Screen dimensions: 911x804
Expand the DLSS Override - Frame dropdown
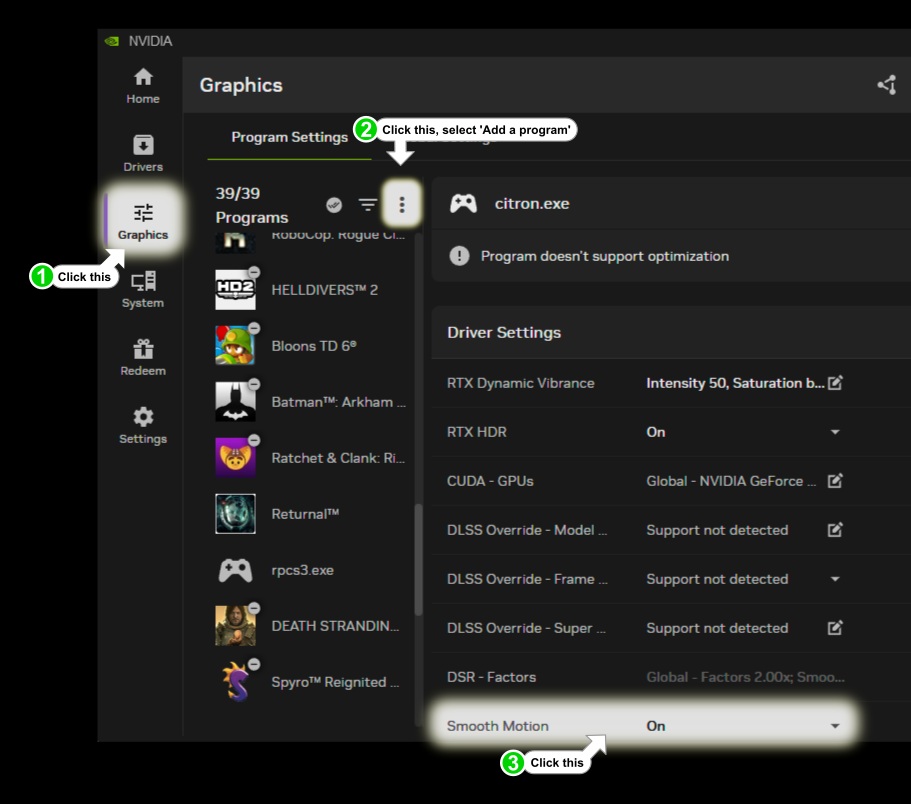click(x=835, y=579)
